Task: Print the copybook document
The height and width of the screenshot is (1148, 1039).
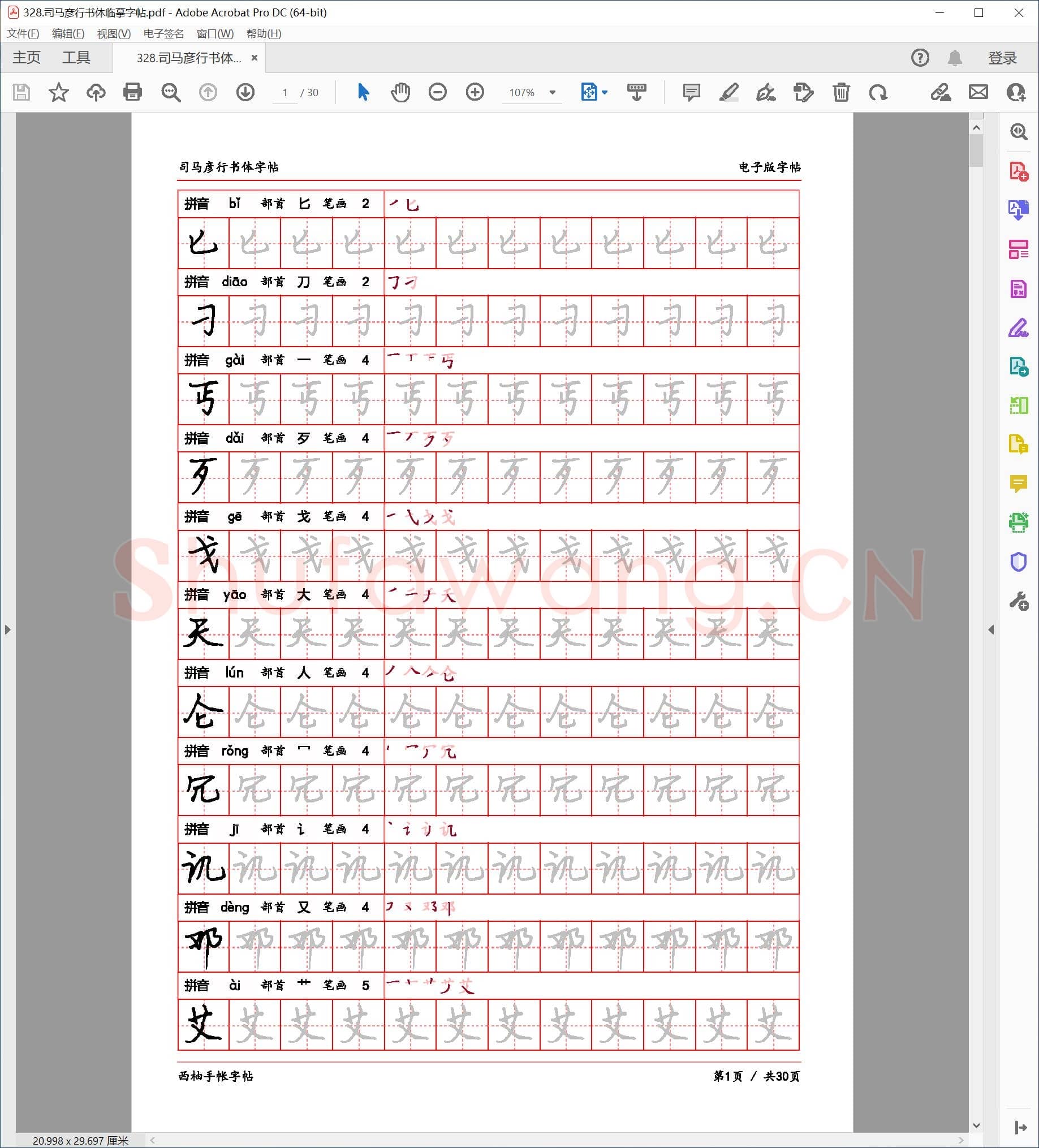Action: pos(133,92)
